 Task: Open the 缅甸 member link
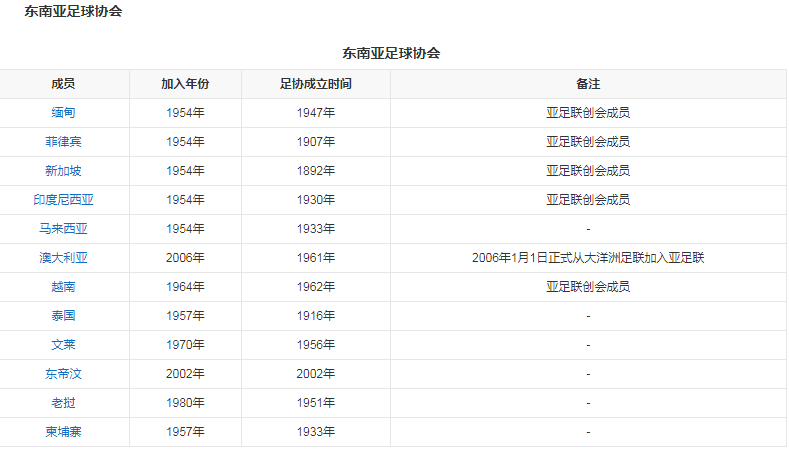pyautogui.click(x=64, y=113)
